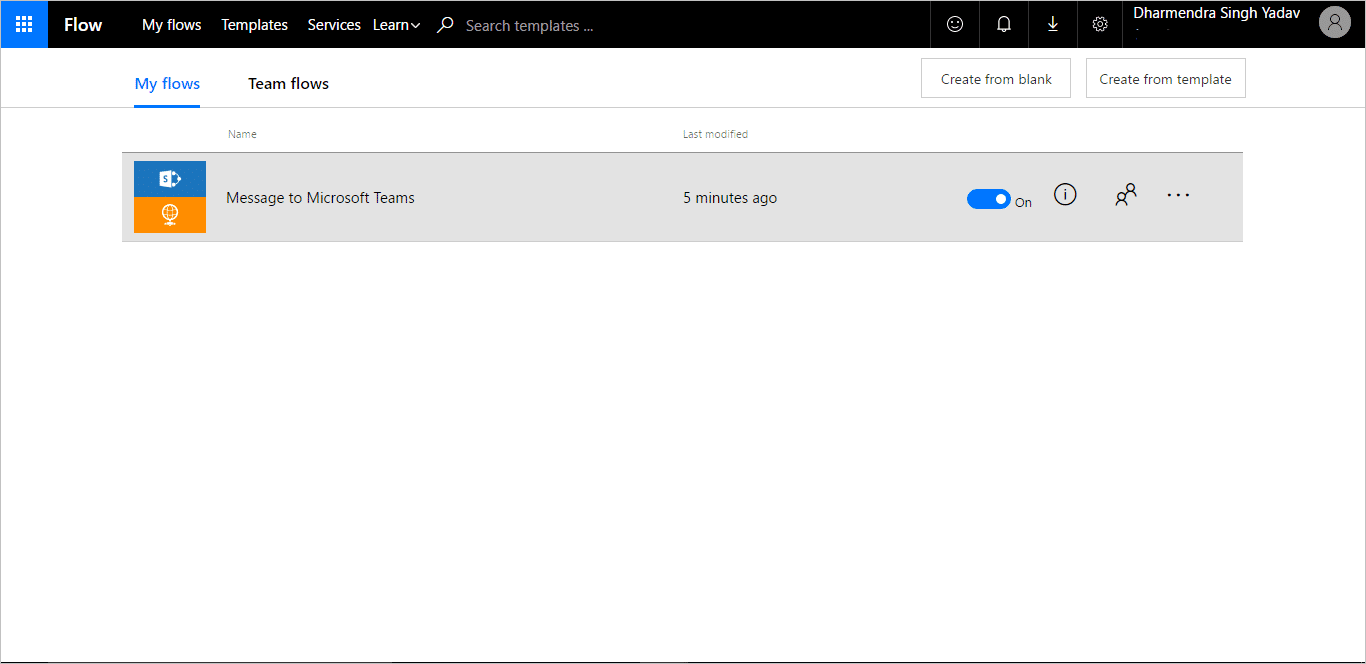Viewport: 1366px width, 664px height.
Task: Open the notifications bell icon
Action: tap(1004, 24)
